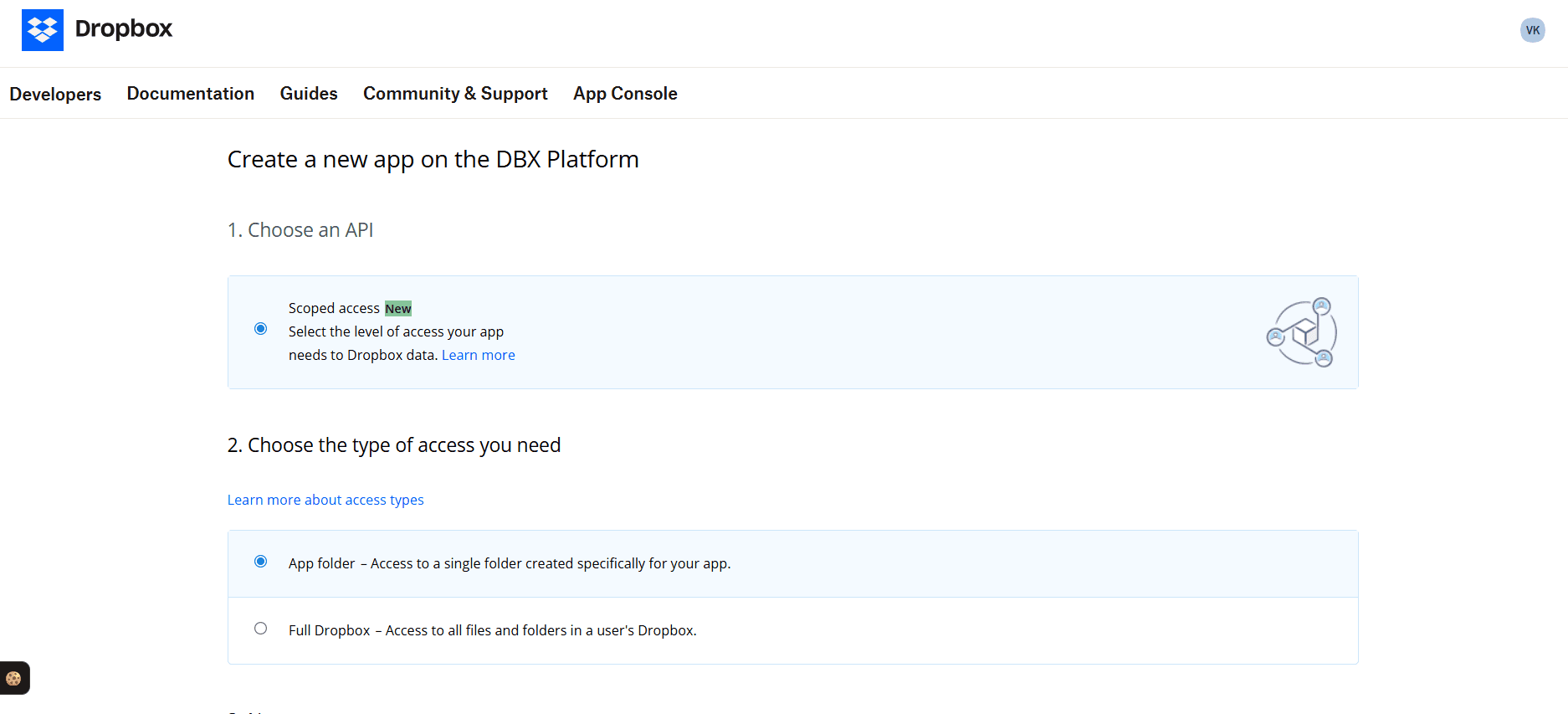Open the Developers nav item
The image size is (1568, 714).
[55, 94]
